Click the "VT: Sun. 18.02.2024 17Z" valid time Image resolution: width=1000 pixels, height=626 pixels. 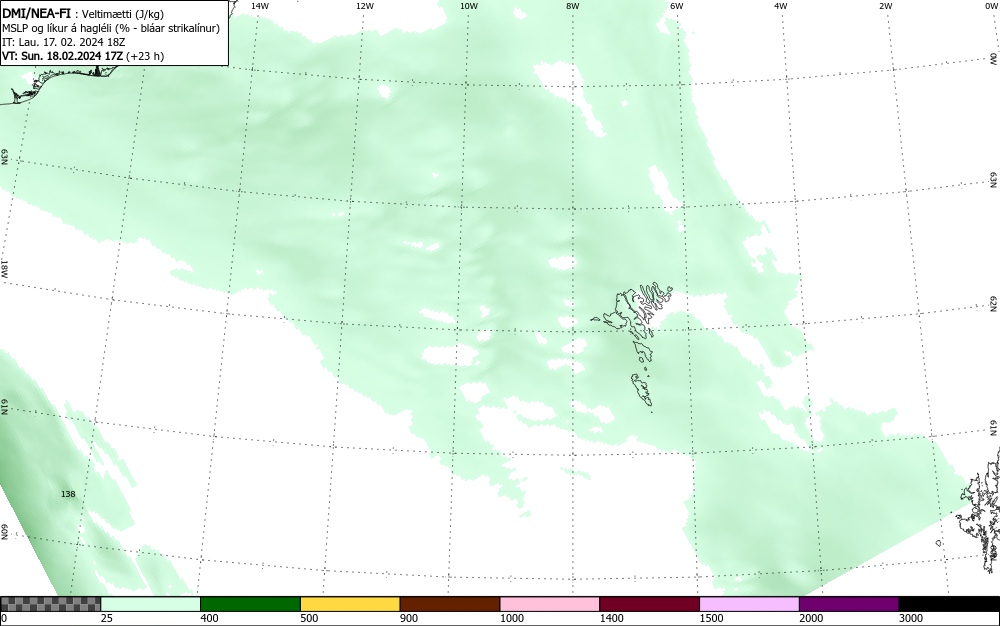tap(62, 56)
